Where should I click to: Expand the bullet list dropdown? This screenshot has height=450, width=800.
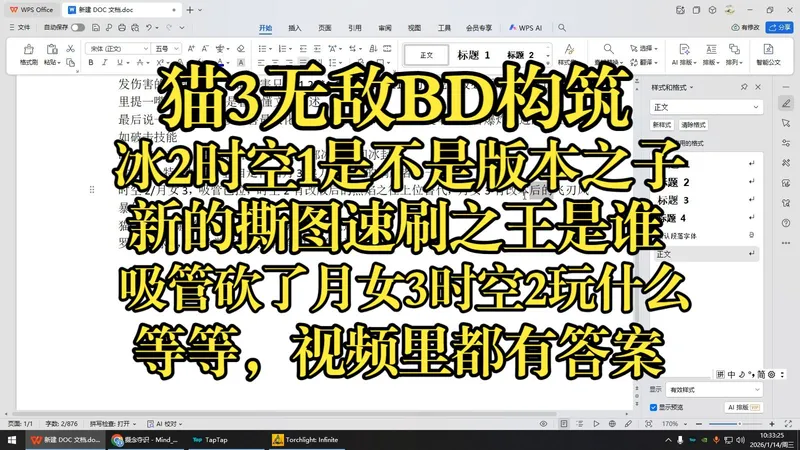[x=269, y=49]
